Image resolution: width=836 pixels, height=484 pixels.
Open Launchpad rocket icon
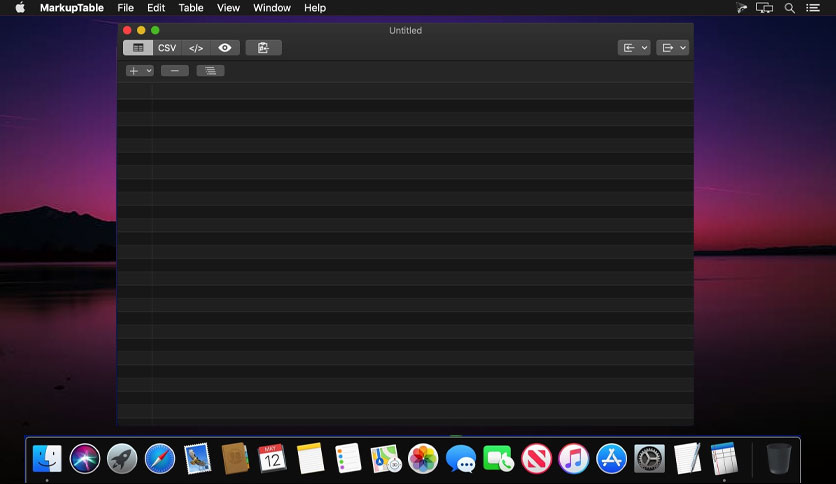click(122, 458)
